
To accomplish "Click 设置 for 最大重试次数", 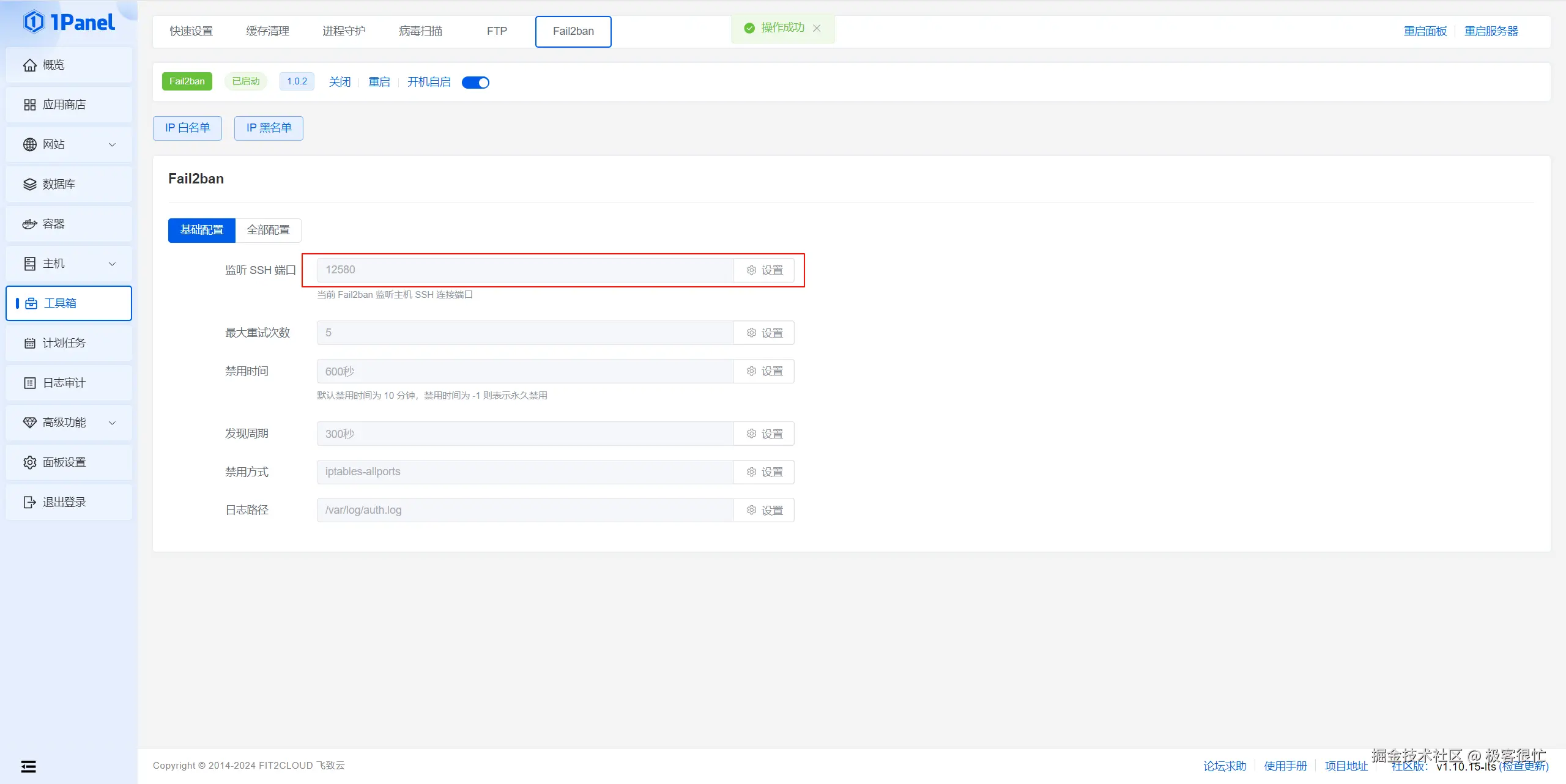I will [x=764, y=333].
